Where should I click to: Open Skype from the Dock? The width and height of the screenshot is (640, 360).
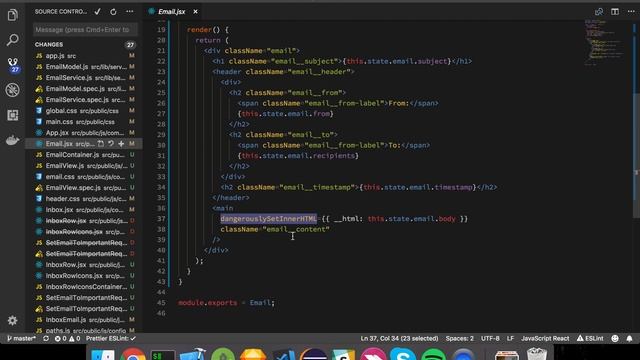coord(403,354)
